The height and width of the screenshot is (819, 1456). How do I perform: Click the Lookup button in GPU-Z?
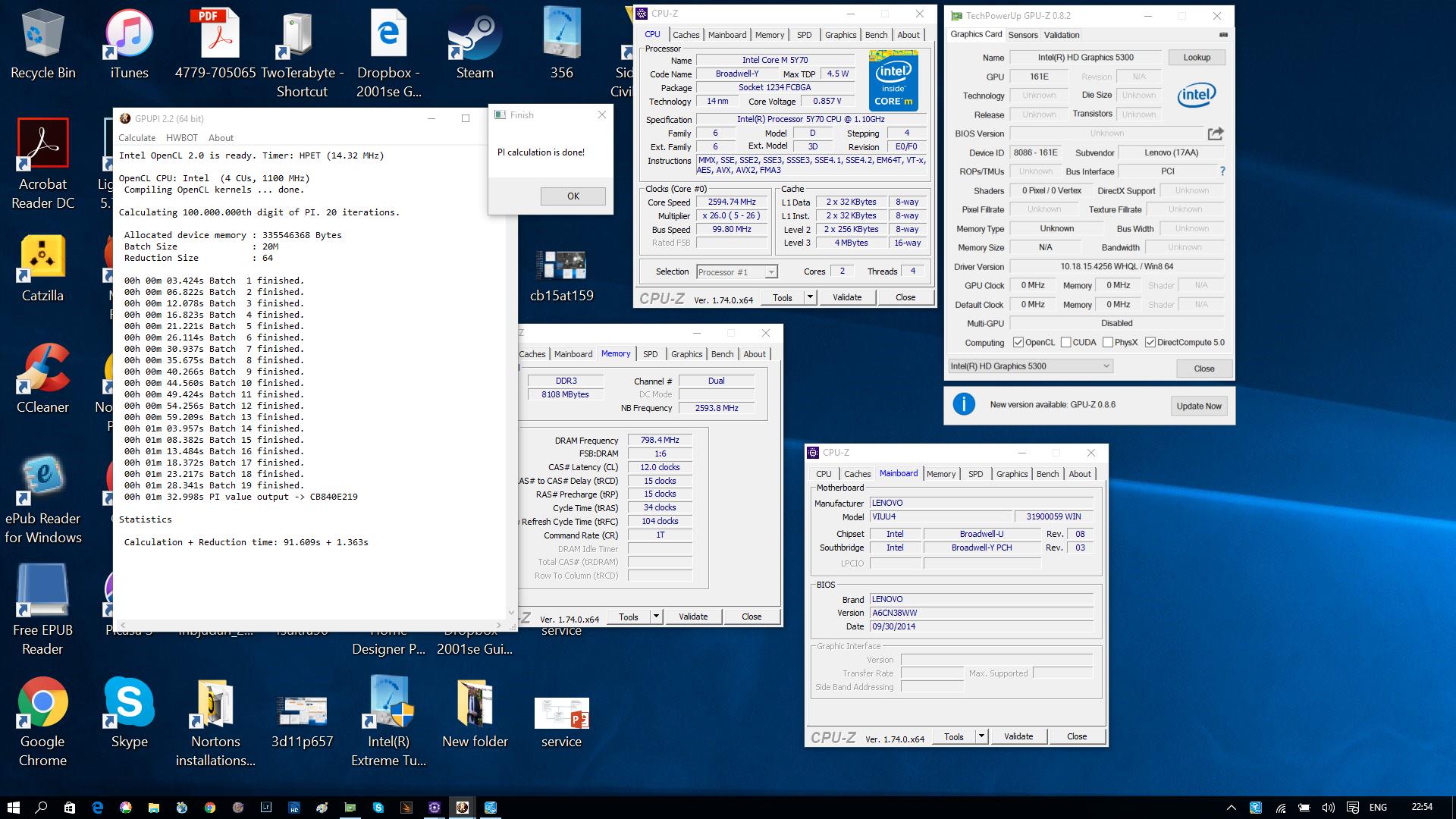tap(1197, 58)
